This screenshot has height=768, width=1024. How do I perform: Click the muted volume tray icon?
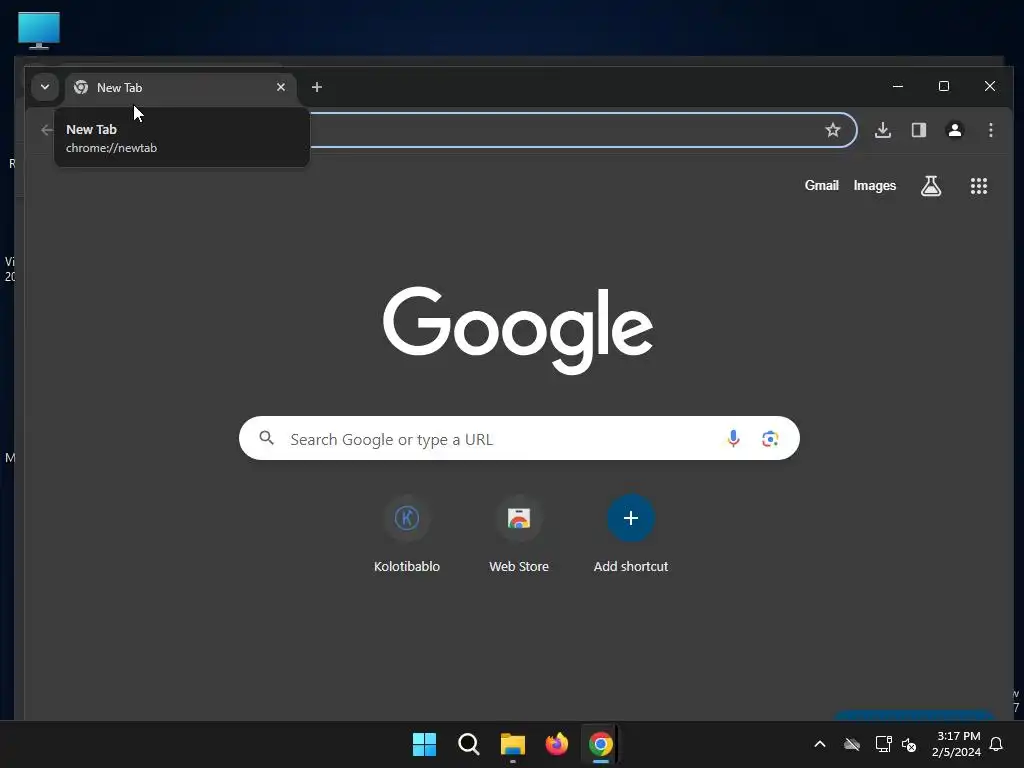(x=908, y=744)
